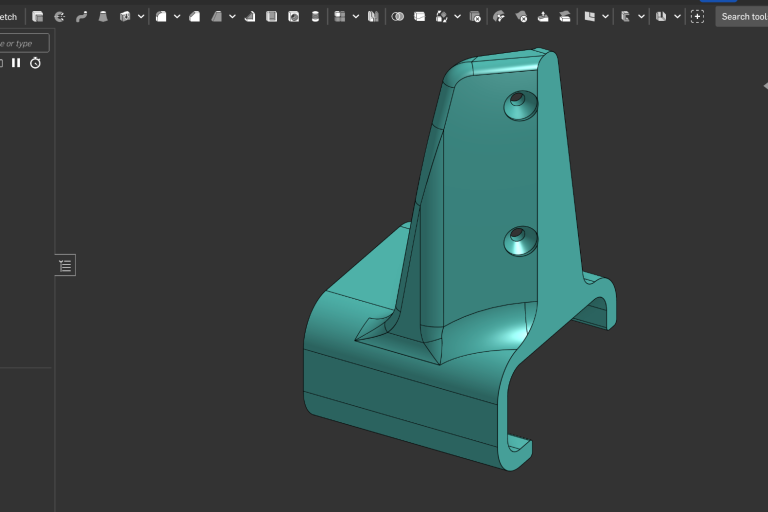Select the Boolean tool
Screen dimensions: 768x512
[x=398, y=17]
